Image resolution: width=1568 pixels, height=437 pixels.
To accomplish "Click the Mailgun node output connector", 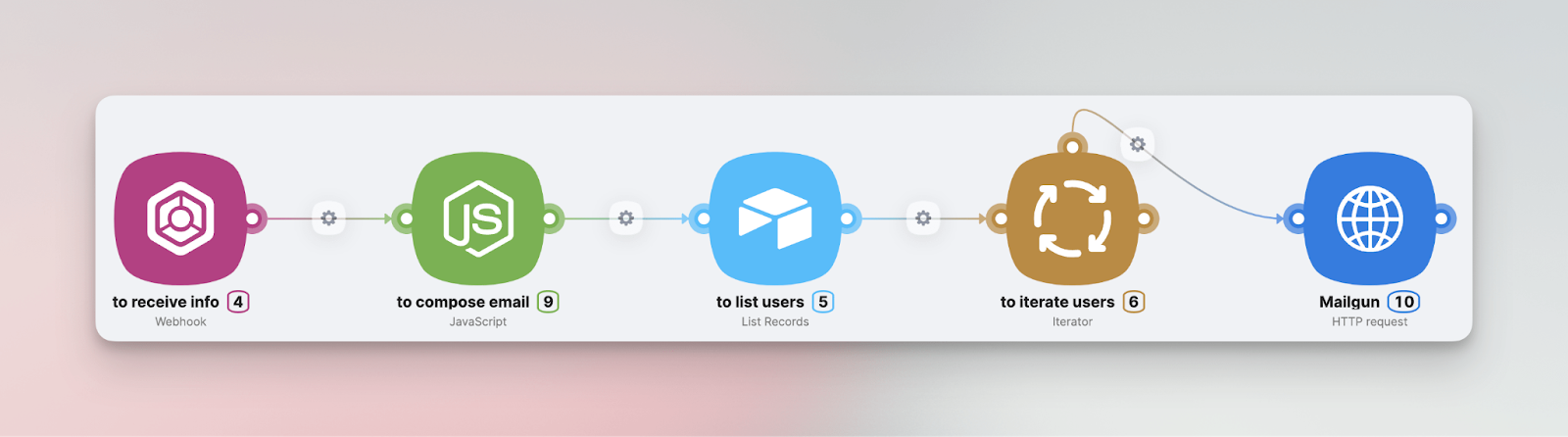I will tap(1443, 218).
